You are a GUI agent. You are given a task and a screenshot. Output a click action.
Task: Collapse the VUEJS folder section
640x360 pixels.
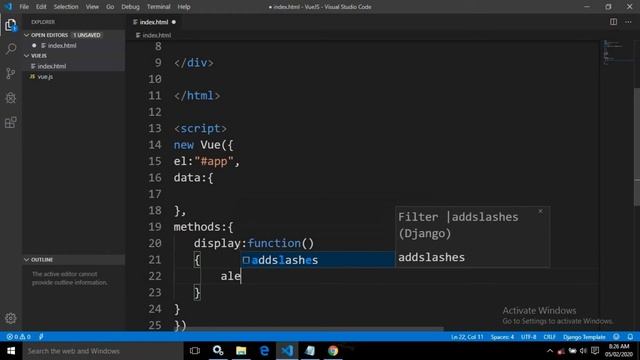[73, 56]
